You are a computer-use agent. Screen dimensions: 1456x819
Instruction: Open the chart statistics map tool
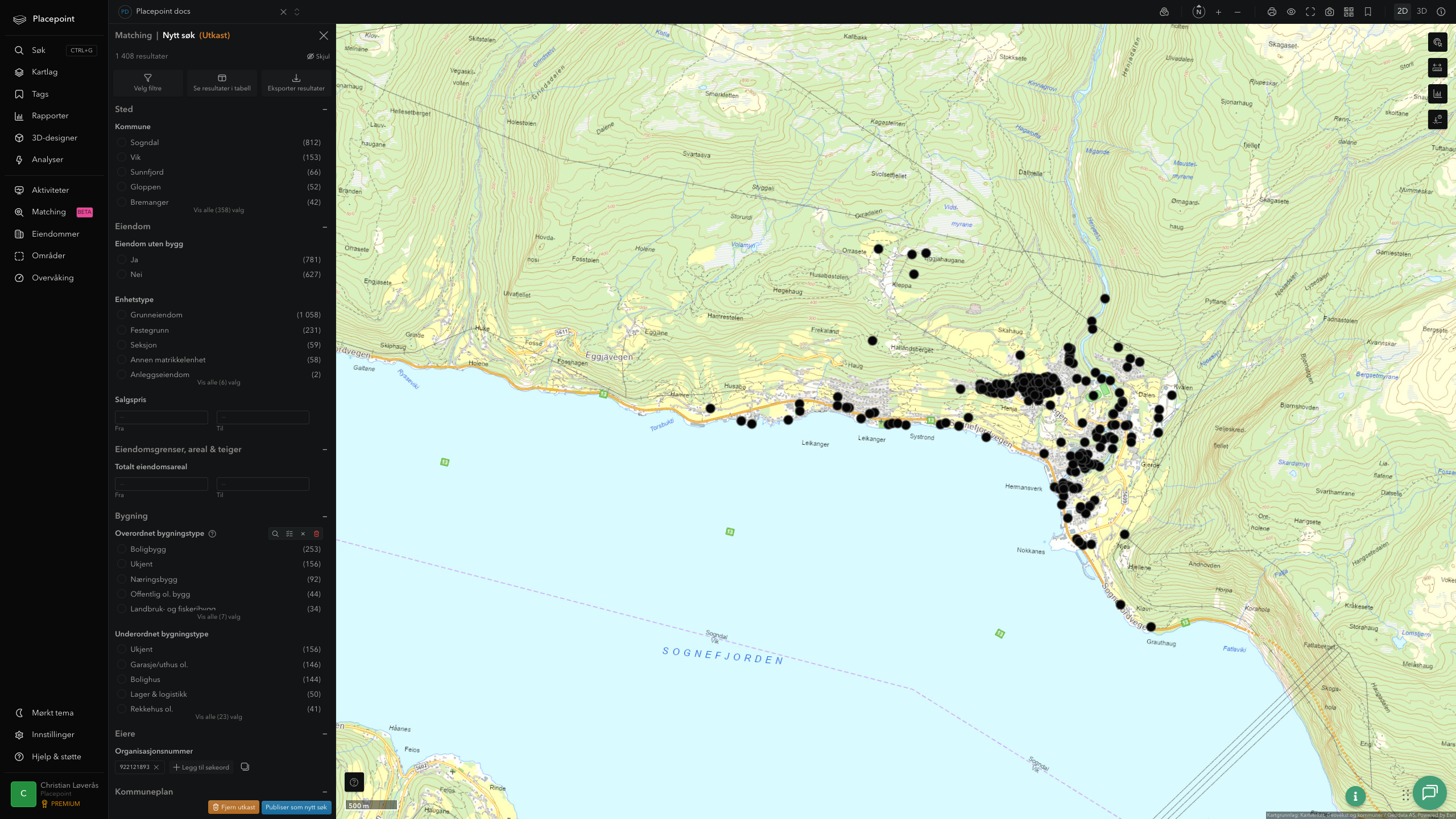[1437, 94]
